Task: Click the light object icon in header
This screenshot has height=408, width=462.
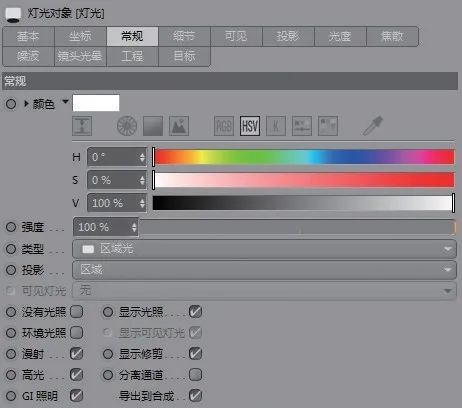Action: point(13,14)
